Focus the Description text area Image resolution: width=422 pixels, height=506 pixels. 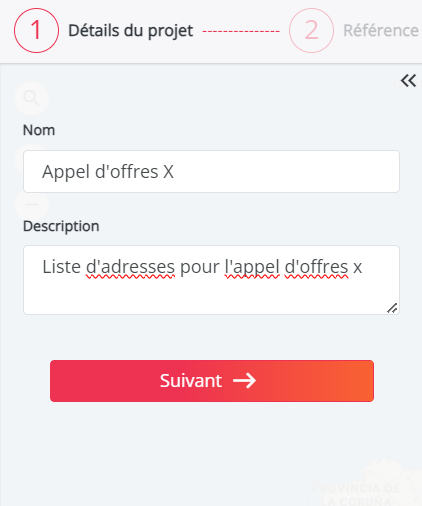tap(211, 280)
